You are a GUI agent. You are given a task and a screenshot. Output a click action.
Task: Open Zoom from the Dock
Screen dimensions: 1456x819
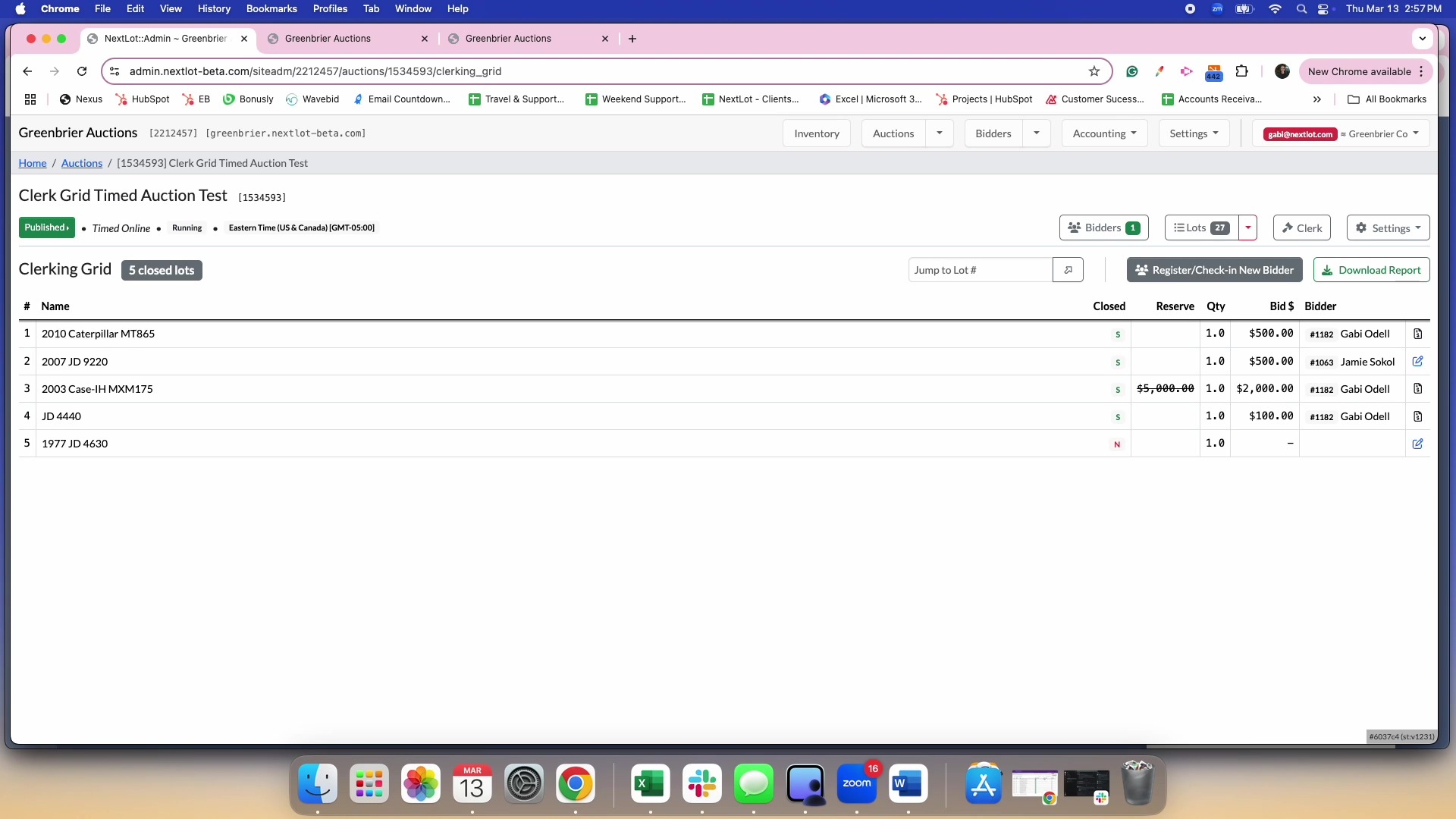[857, 785]
